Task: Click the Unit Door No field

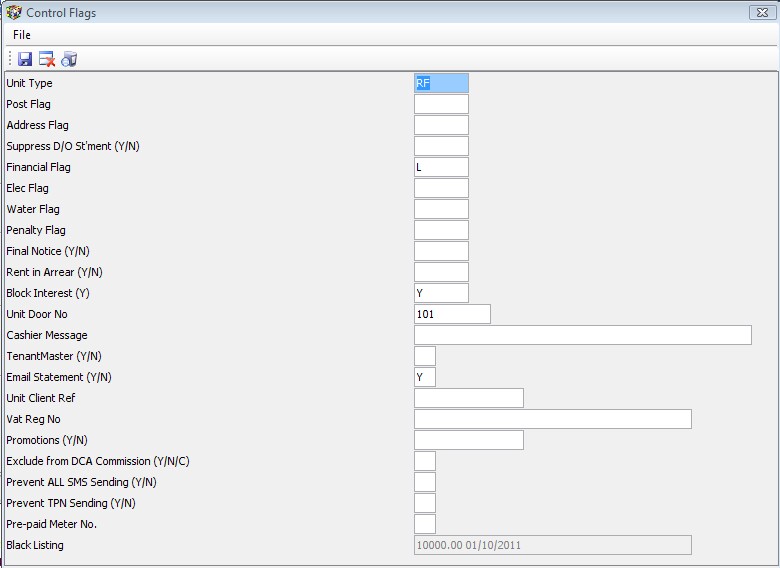Action: (x=452, y=315)
